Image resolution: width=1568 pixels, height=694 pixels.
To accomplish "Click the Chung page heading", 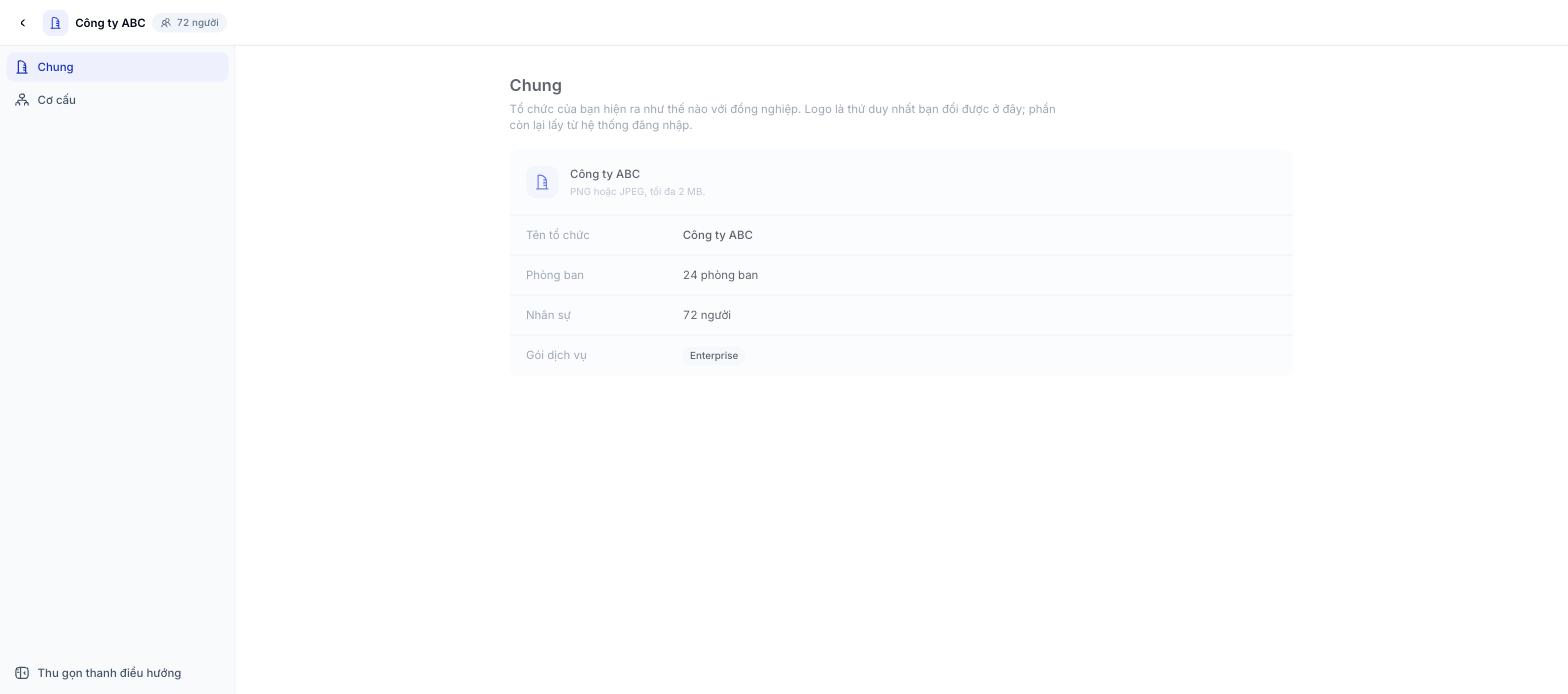I will click(536, 86).
